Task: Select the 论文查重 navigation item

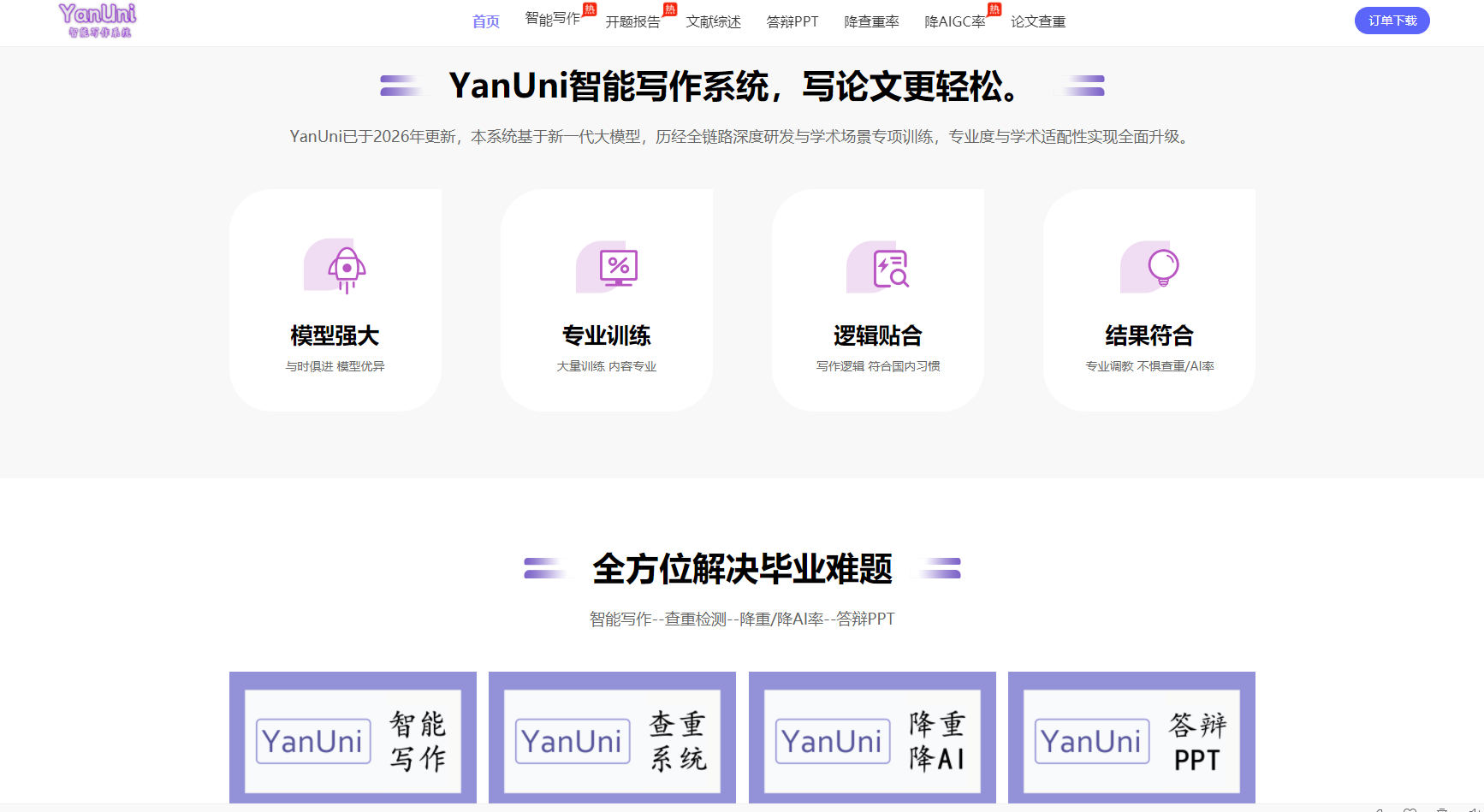Action: pyautogui.click(x=1038, y=21)
